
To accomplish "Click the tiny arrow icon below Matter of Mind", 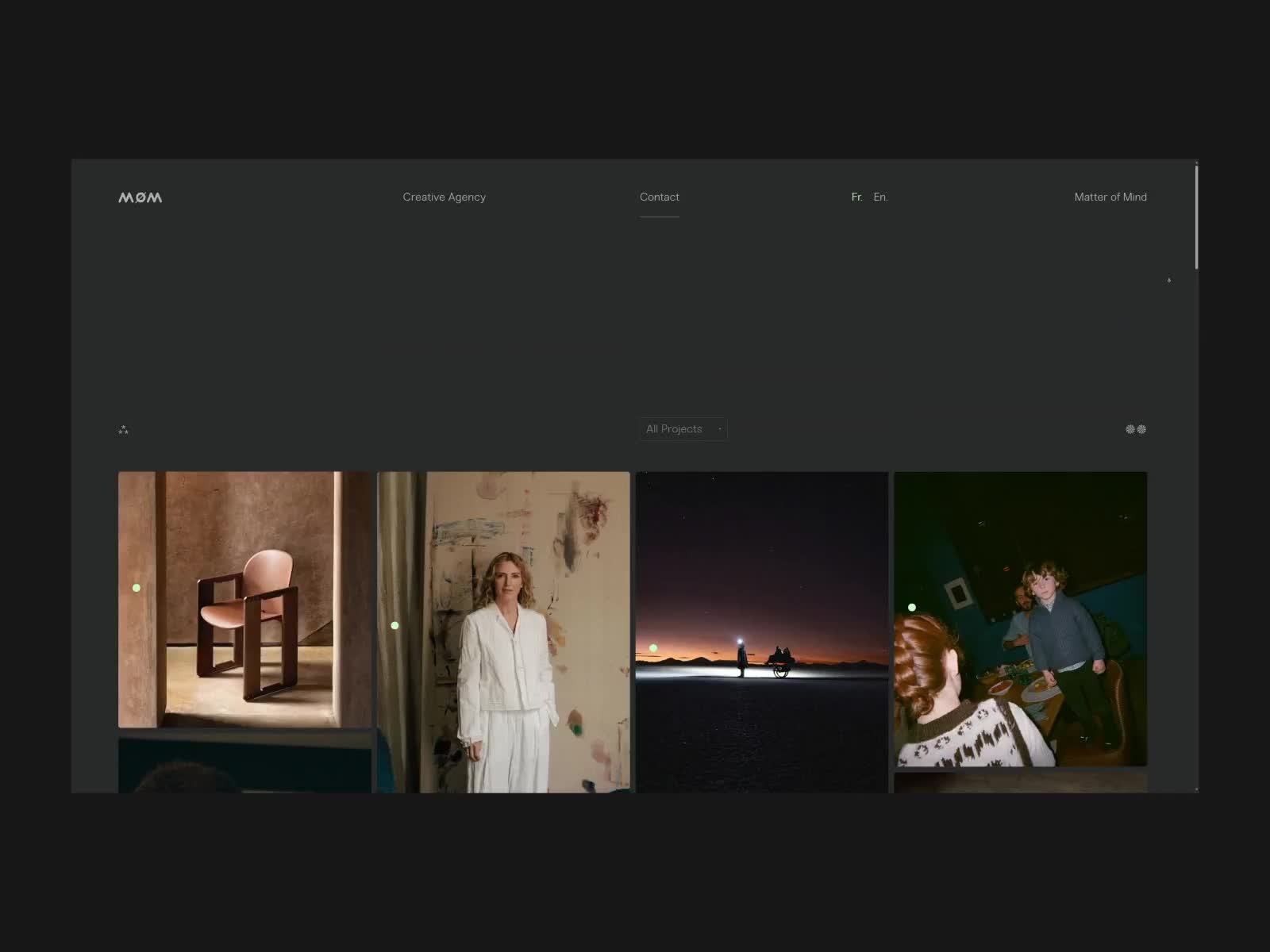I will point(1169,280).
